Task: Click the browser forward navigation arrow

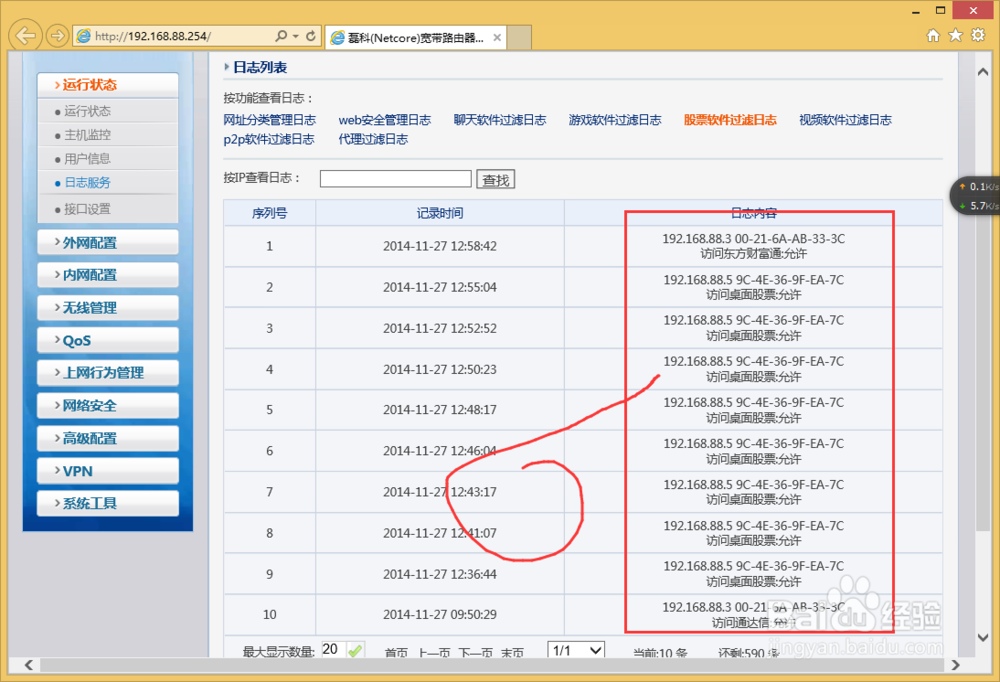Action: (57, 34)
